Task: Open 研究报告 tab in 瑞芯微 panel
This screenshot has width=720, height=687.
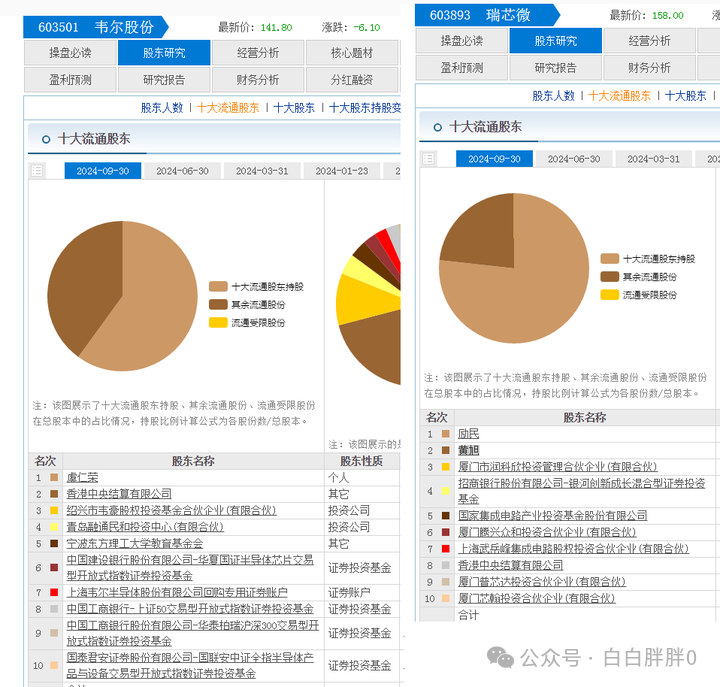Action: coord(556,68)
